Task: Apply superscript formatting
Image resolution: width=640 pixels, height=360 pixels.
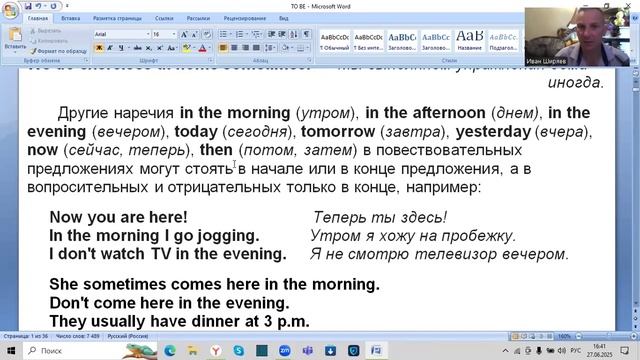Action: tap(159, 48)
